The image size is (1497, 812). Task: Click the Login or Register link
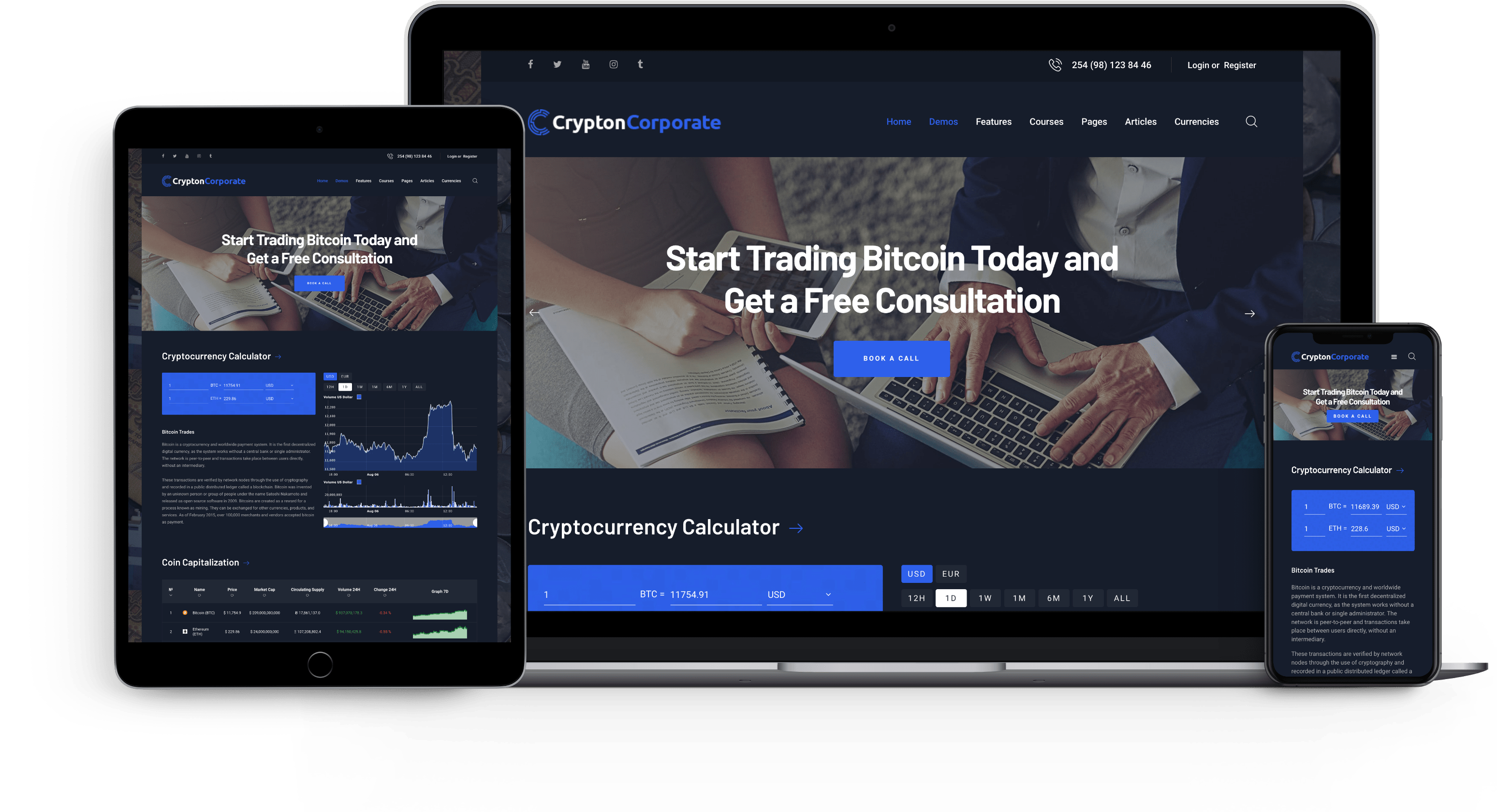pyautogui.click(x=1222, y=64)
